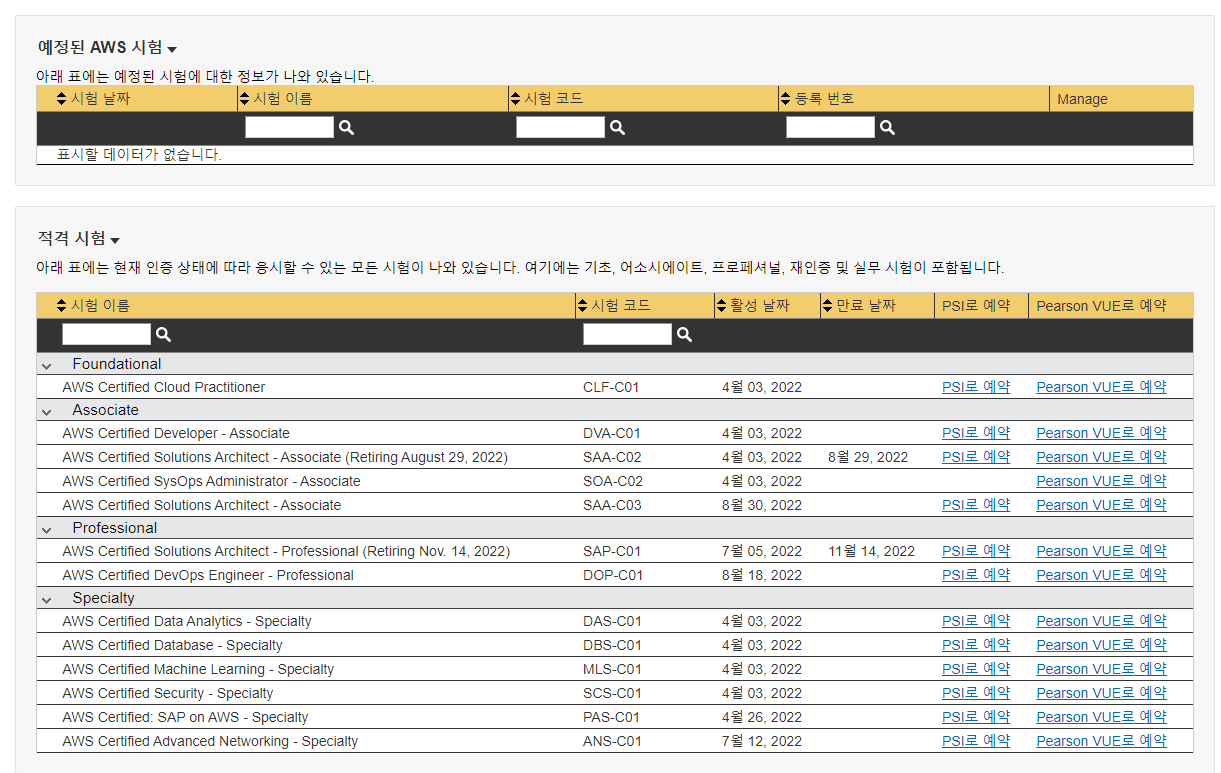Image resolution: width=1221 pixels, height=773 pixels.
Task: Sort scheduled exams by 등록 번호
Action: pos(817,99)
